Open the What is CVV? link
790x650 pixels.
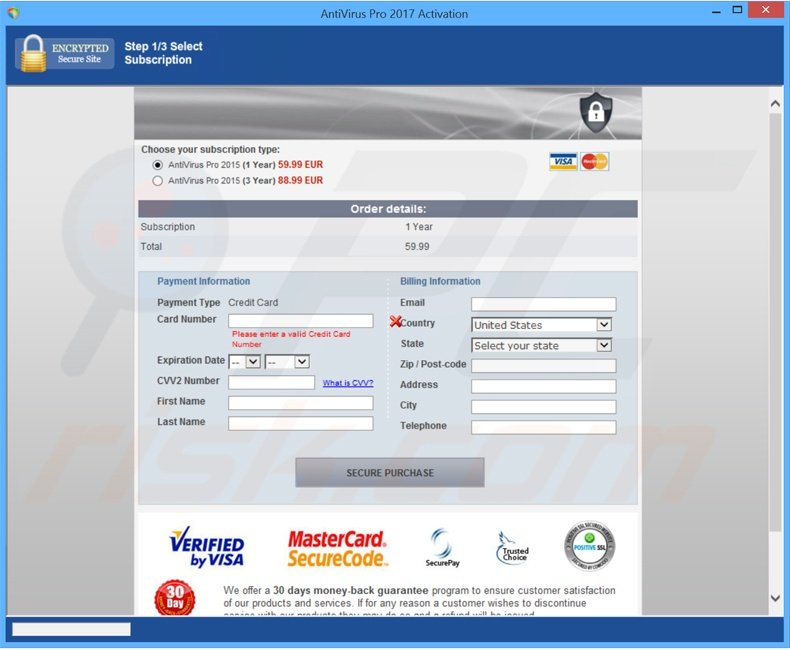pos(347,383)
